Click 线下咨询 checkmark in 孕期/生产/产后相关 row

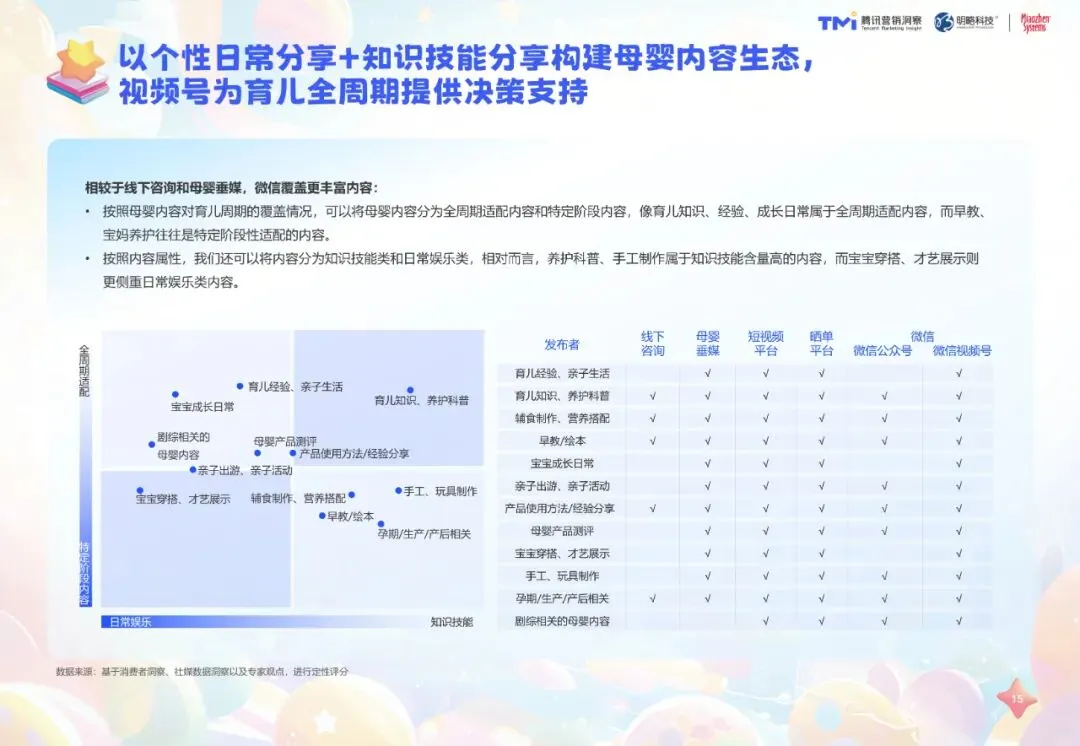coord(652,599)
